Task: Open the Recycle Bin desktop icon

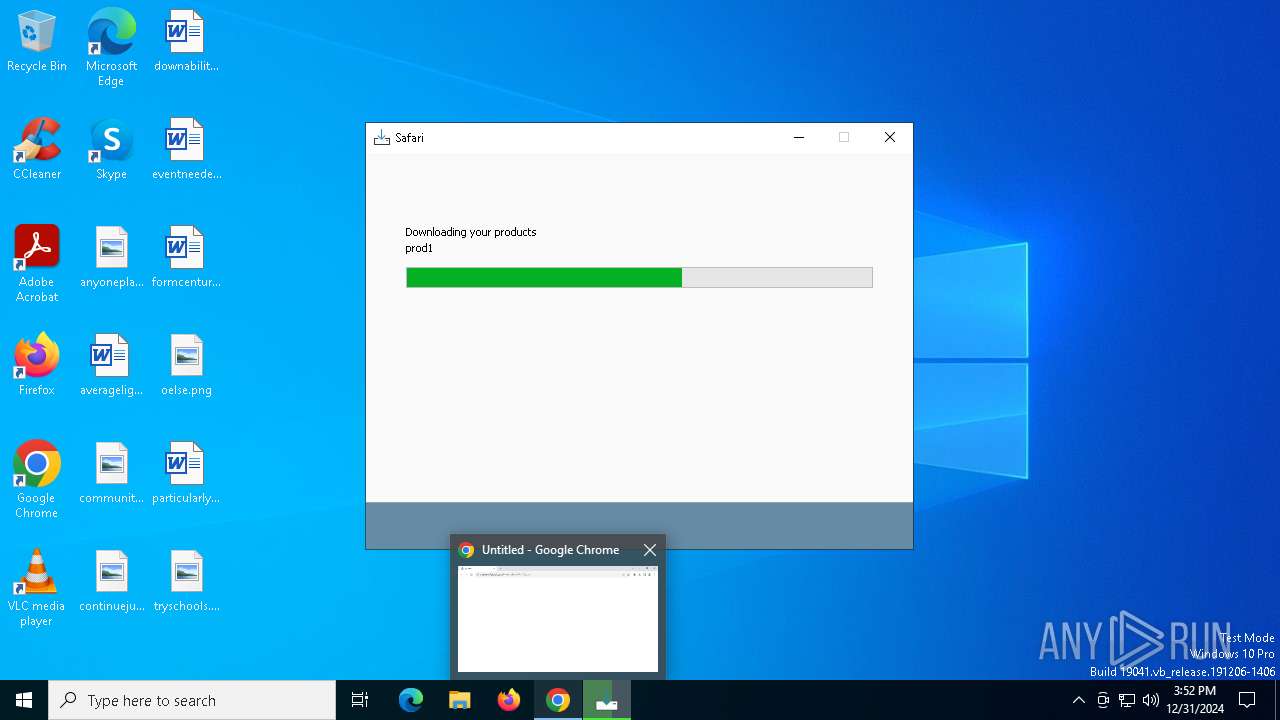Action: (37, 41)
